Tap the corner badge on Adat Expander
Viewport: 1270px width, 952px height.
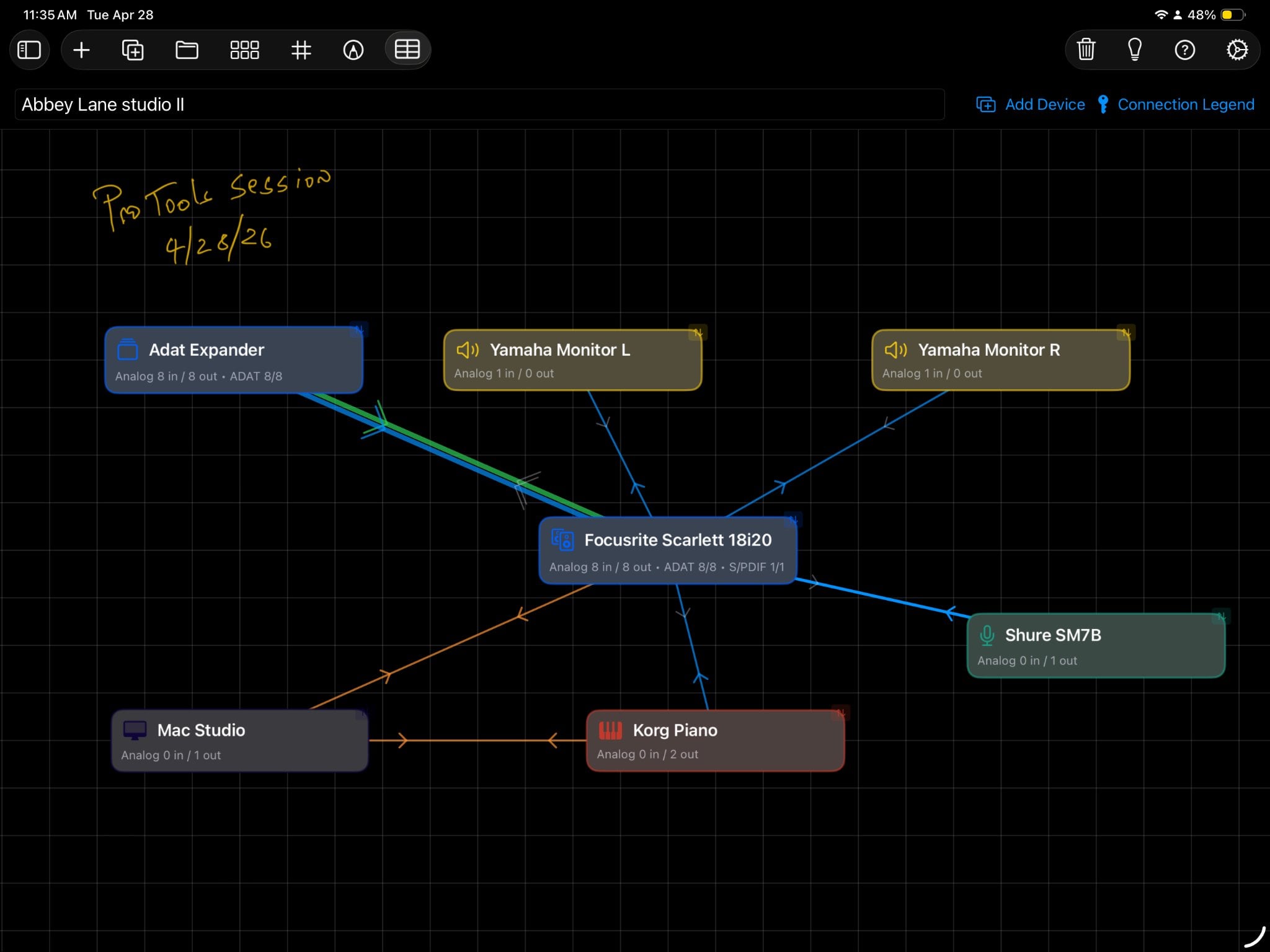tap(359, 329)
